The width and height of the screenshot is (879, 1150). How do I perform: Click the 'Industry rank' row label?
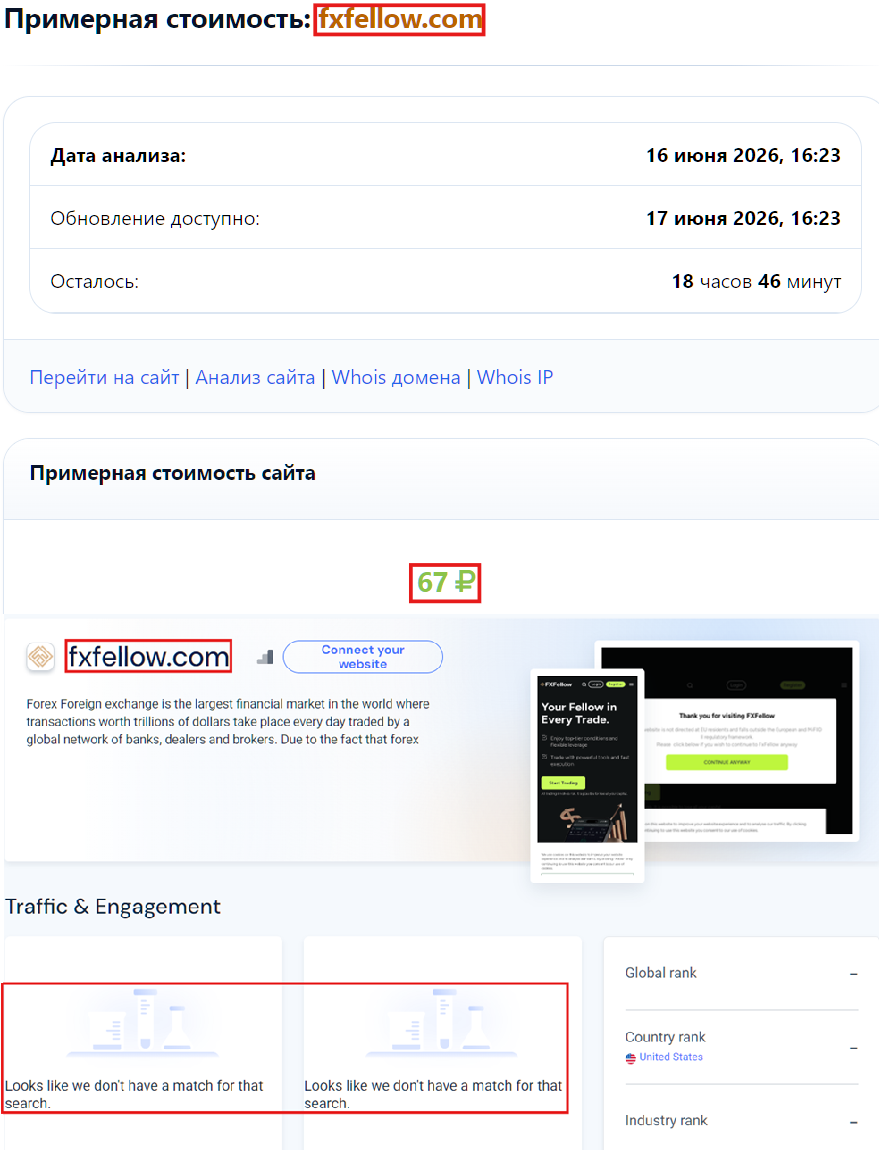point(666,1121)
